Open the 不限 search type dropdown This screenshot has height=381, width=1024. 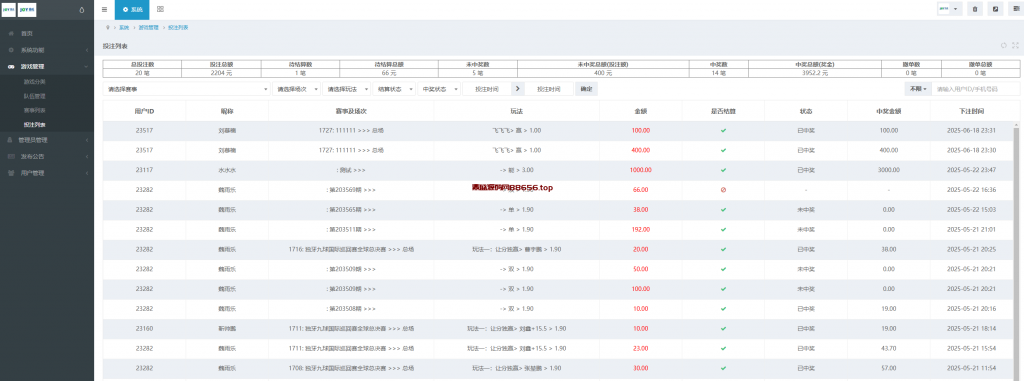pyautogui.click(x=917, y=89)
